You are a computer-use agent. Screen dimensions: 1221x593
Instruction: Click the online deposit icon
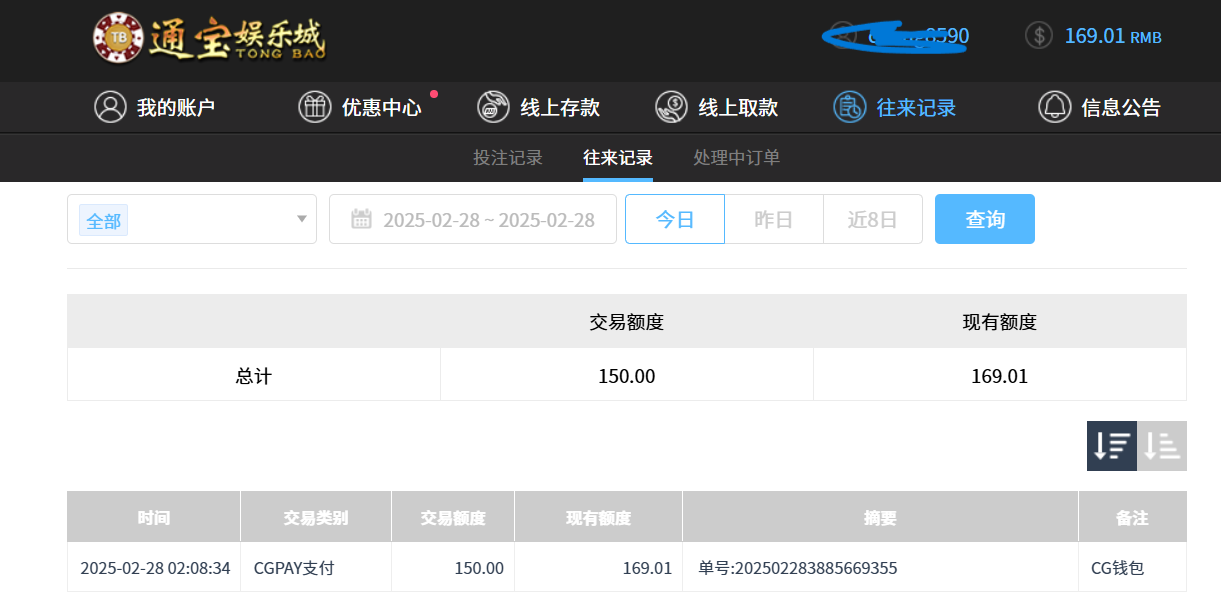coord(493,107)
